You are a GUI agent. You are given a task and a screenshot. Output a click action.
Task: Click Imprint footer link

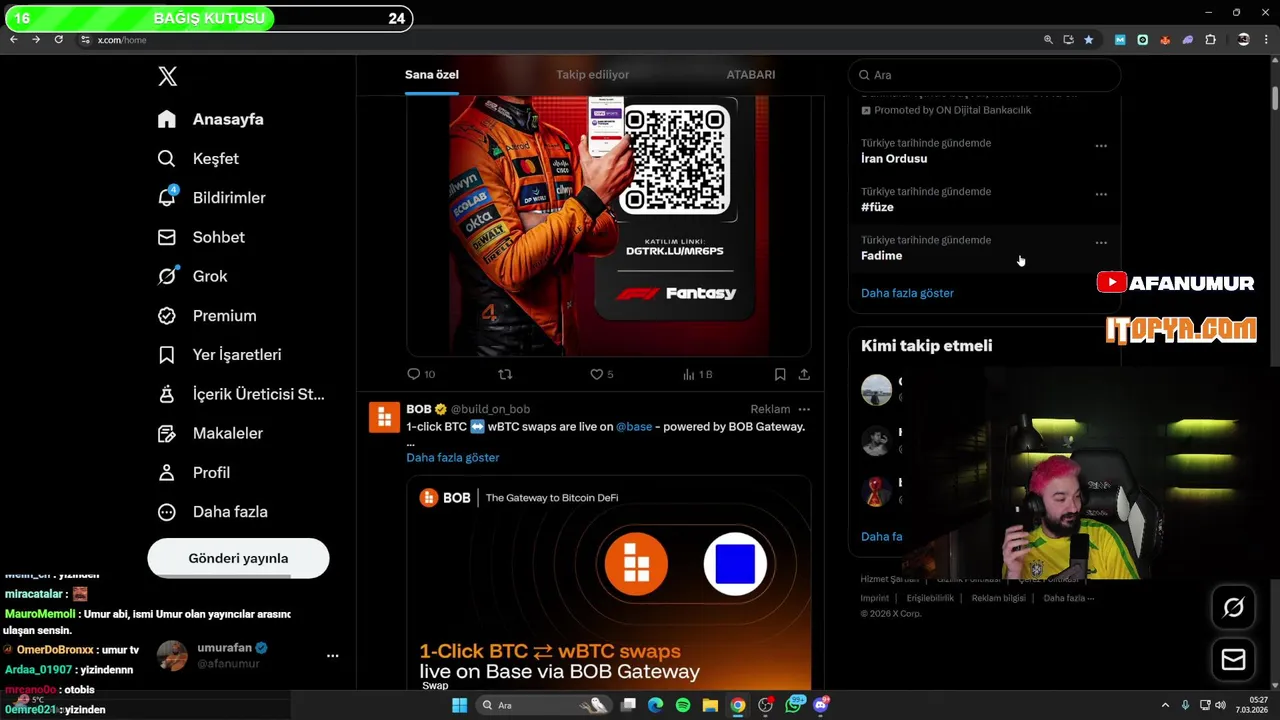coord(875,598)
